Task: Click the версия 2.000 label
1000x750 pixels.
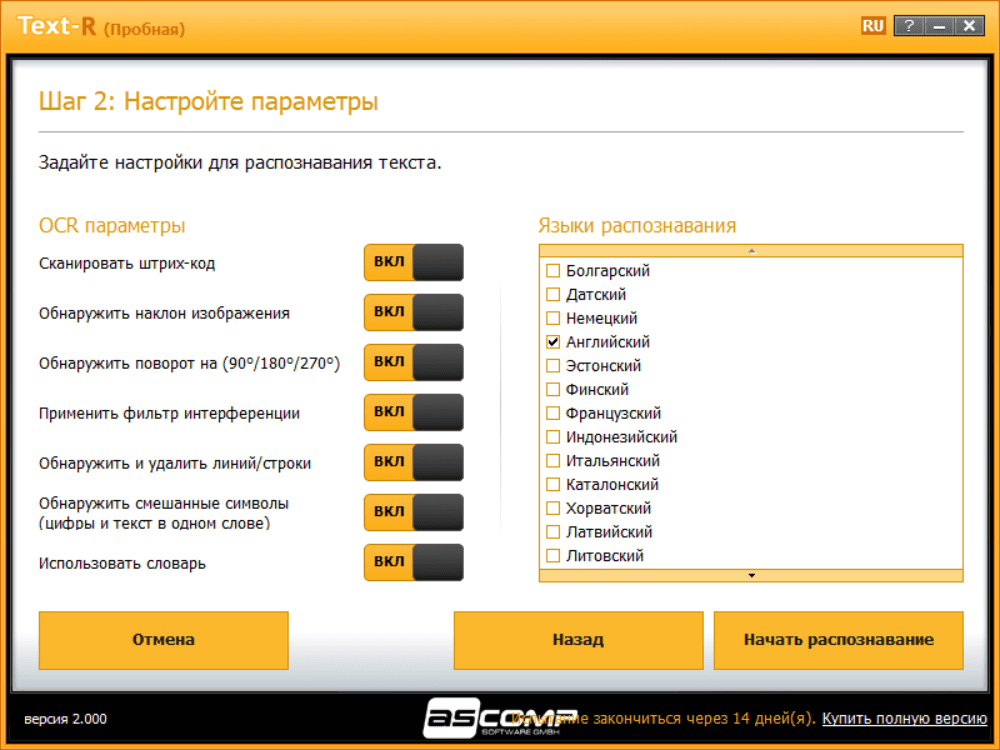Action: [x=66, y=719]
